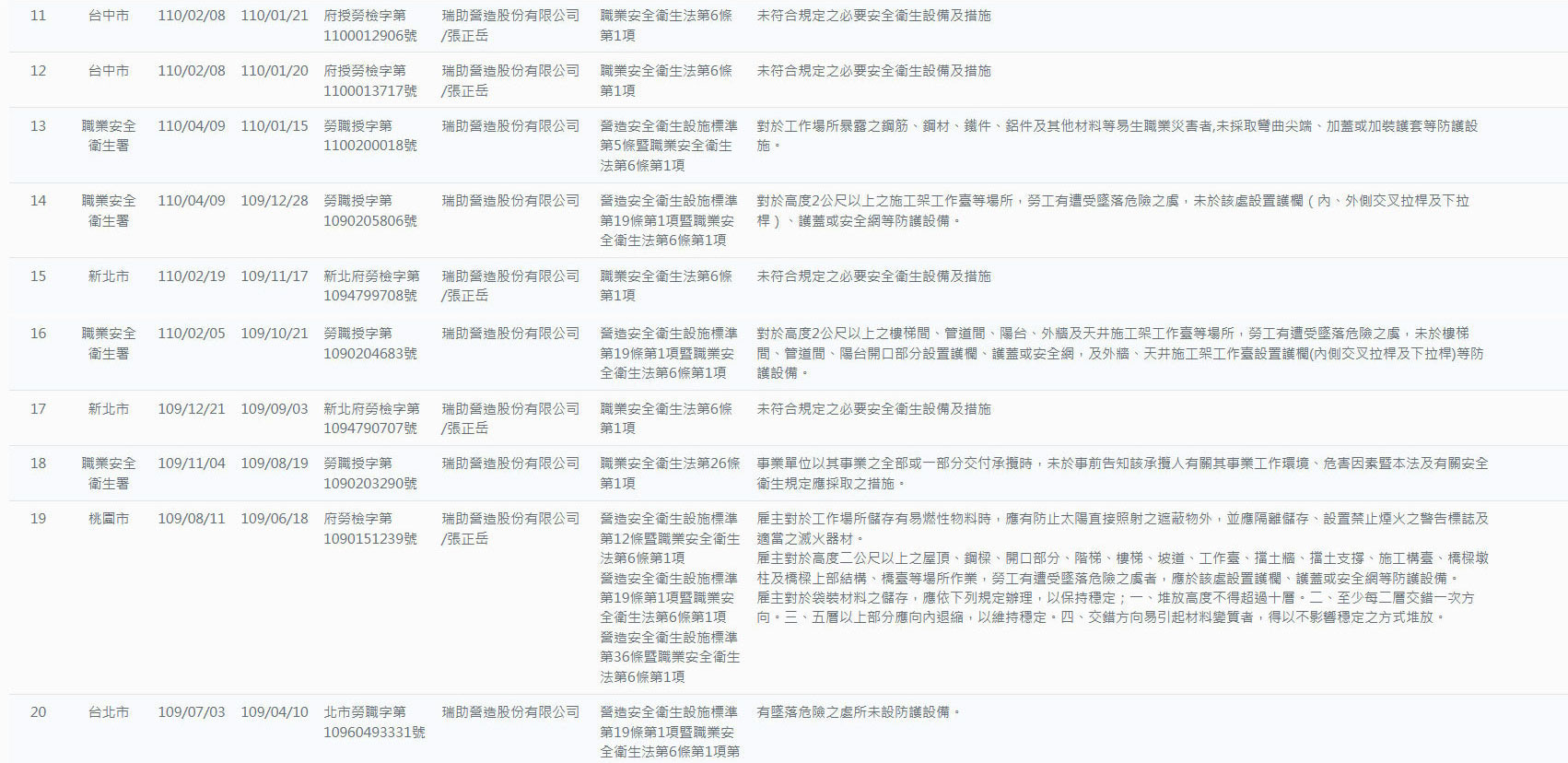Screen dimensions: 1568x763
Task: Click the announce date 110/02/05 in row 16
Action: coord(192,334)
